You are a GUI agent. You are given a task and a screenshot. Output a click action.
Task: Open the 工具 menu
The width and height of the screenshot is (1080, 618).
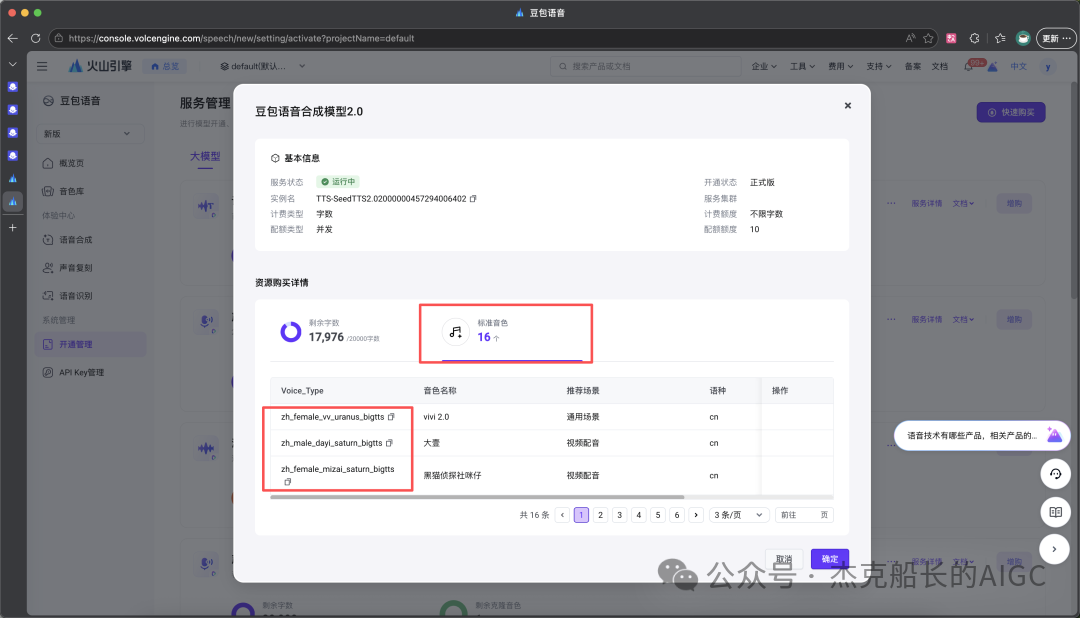[802, 66]
